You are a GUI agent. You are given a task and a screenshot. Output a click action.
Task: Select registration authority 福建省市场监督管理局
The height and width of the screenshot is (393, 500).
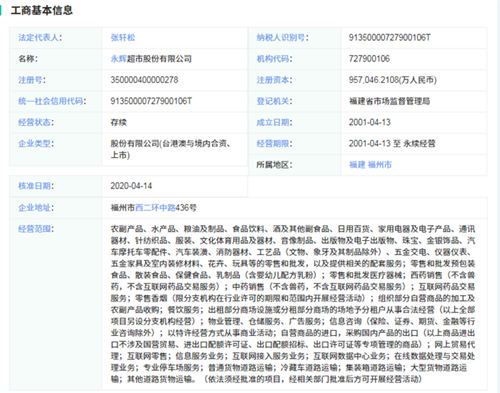(389, 101)
